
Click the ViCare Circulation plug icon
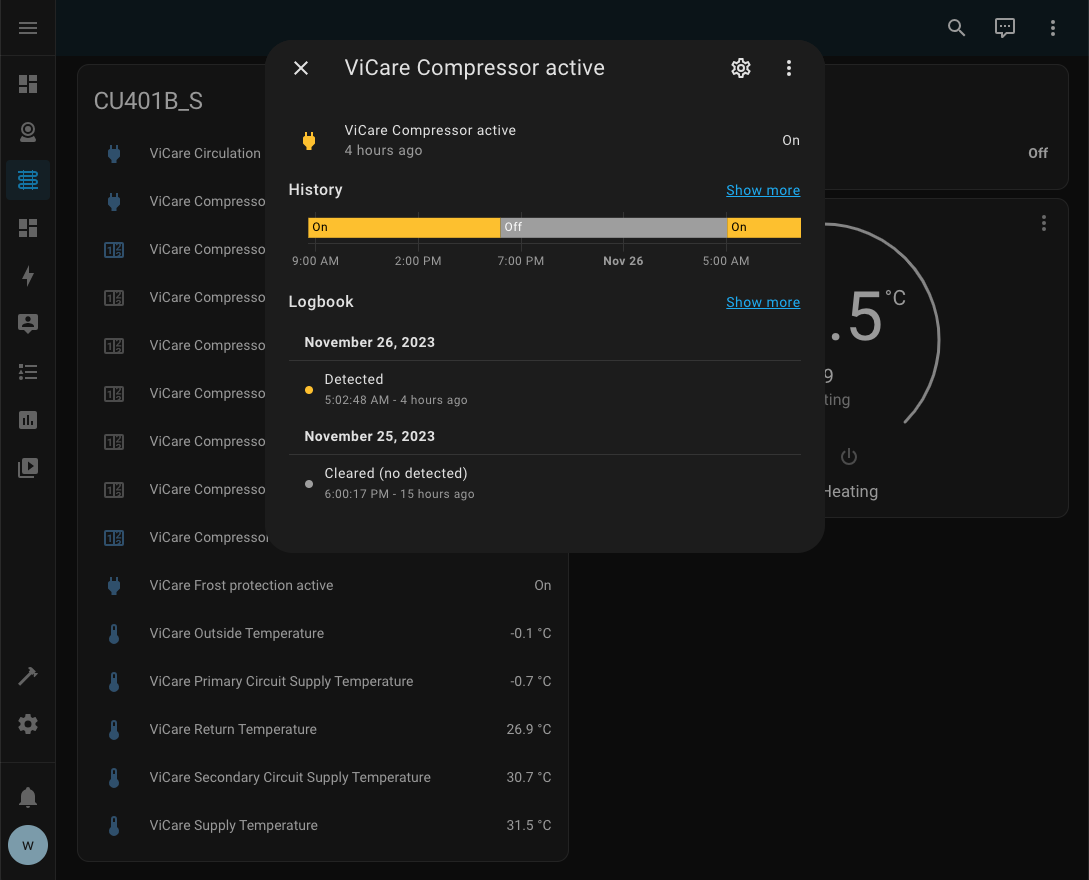[114, 153]
